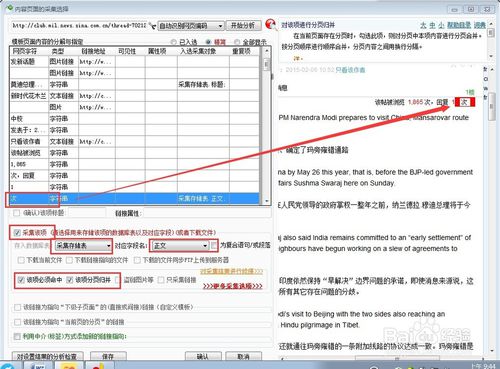Check the 下级子页面 link option checkbox

coord(17,307)
